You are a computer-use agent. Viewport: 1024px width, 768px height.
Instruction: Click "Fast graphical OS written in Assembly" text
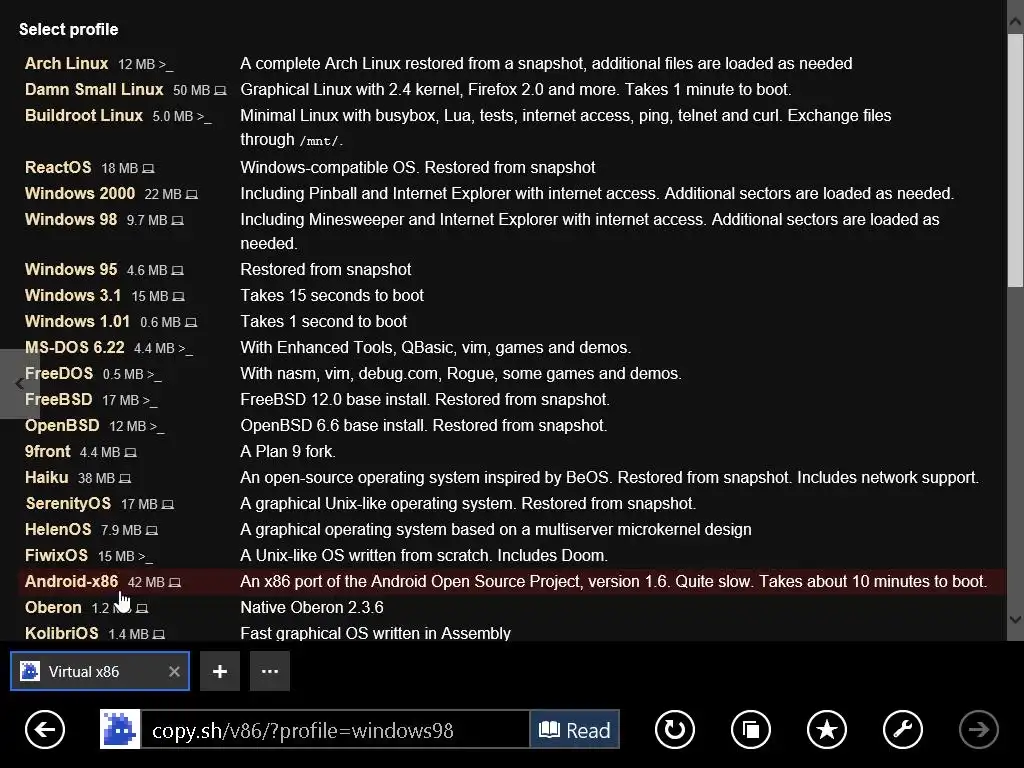tap(376, 633)
